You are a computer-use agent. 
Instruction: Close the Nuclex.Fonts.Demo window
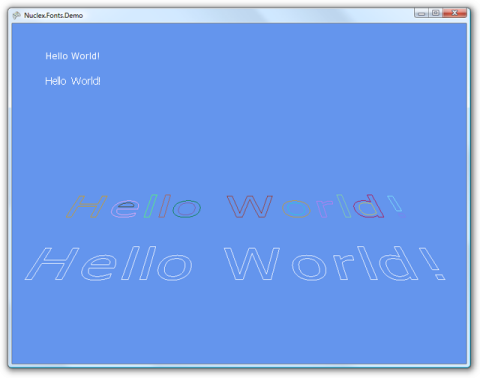pyautogui.click(x=454, y=13)
